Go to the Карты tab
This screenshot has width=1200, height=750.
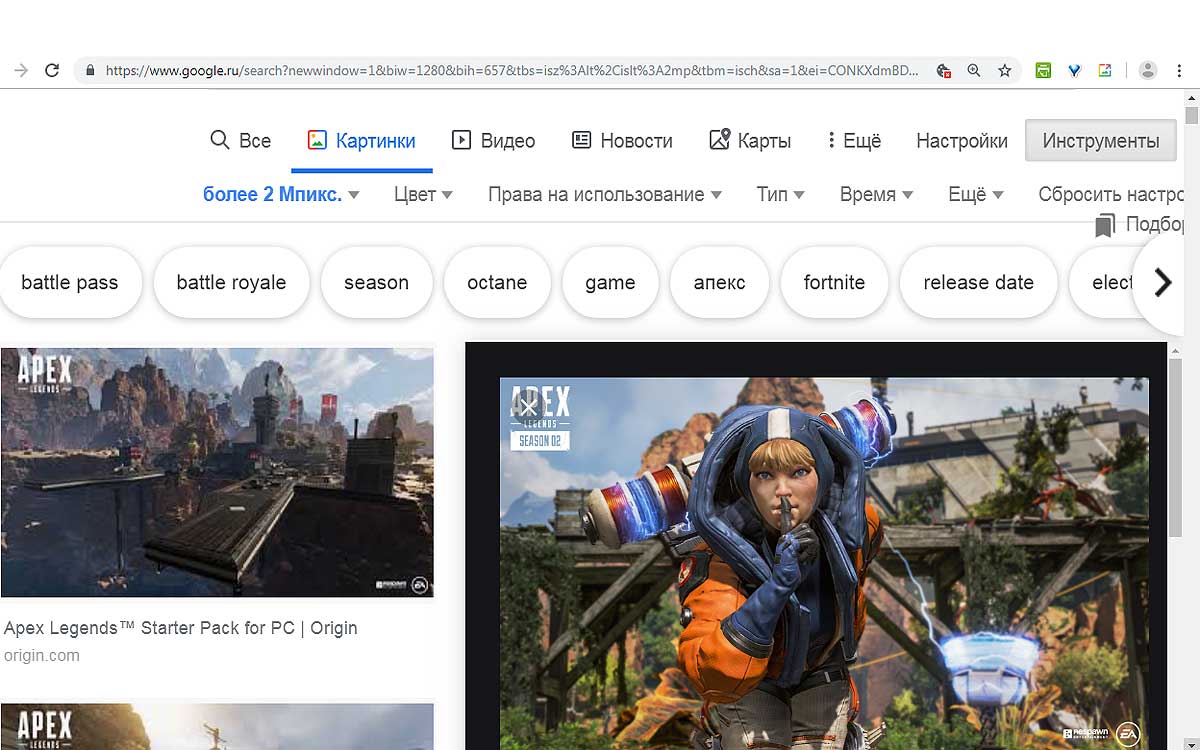750,141
